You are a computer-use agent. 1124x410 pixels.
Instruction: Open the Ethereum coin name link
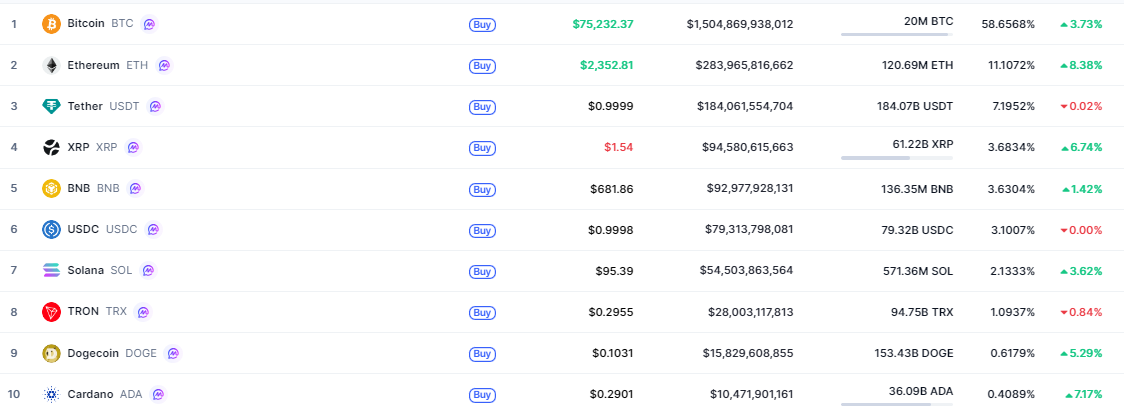pyautogui.click(x=93, y=65)
